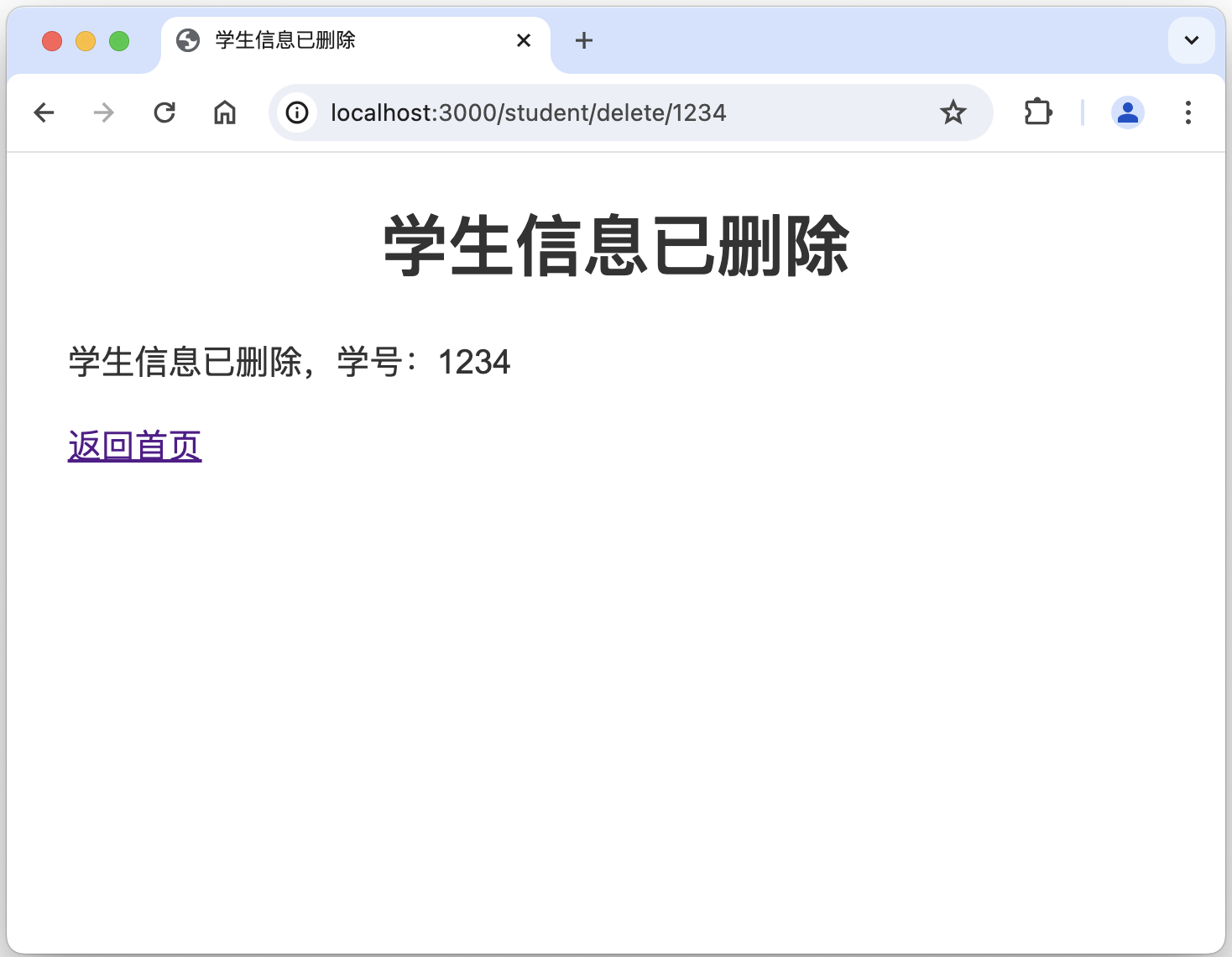Bookmark this page with the star
This screenshot has height=957, width=1232.
point(953,112)
